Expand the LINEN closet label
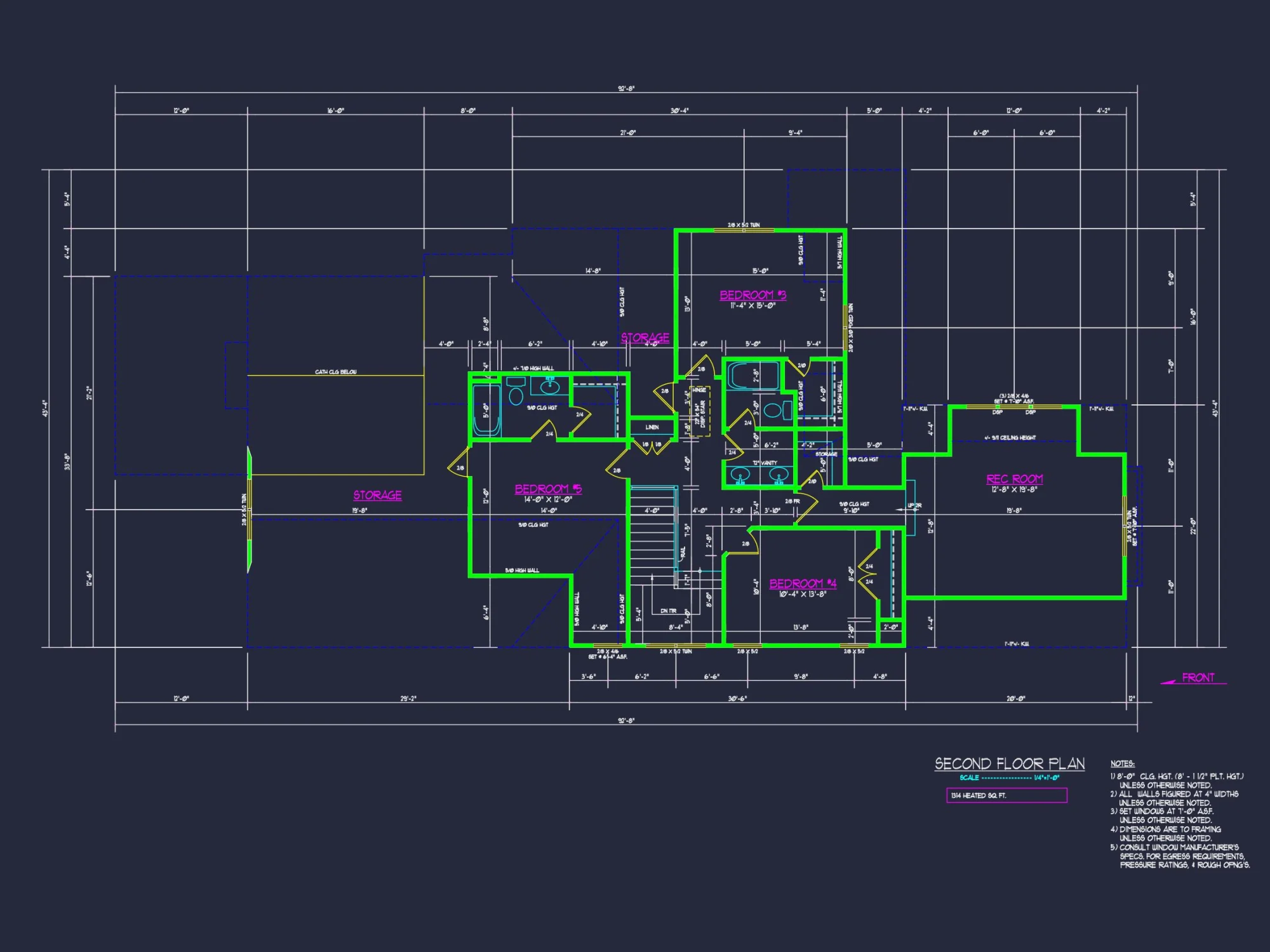Image resolution: width=1270 pixels, height=952 pixels. pyautogui.click(x=653, y=426)
